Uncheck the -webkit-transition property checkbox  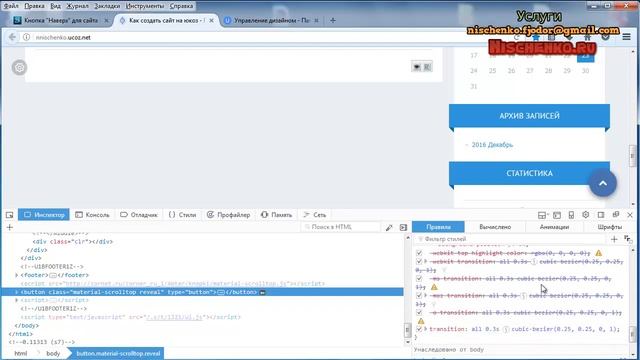point(419,261)
